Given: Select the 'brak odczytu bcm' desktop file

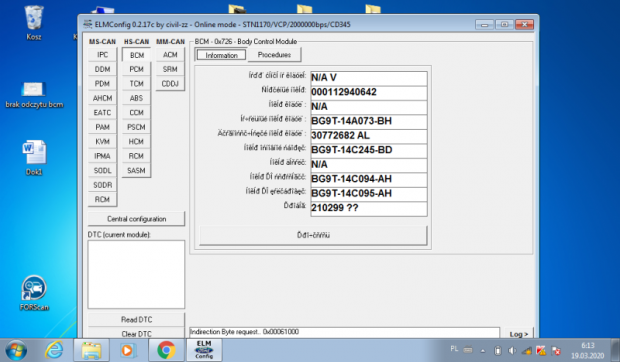Looking at the screenshot, I should [x=34, y=95].
